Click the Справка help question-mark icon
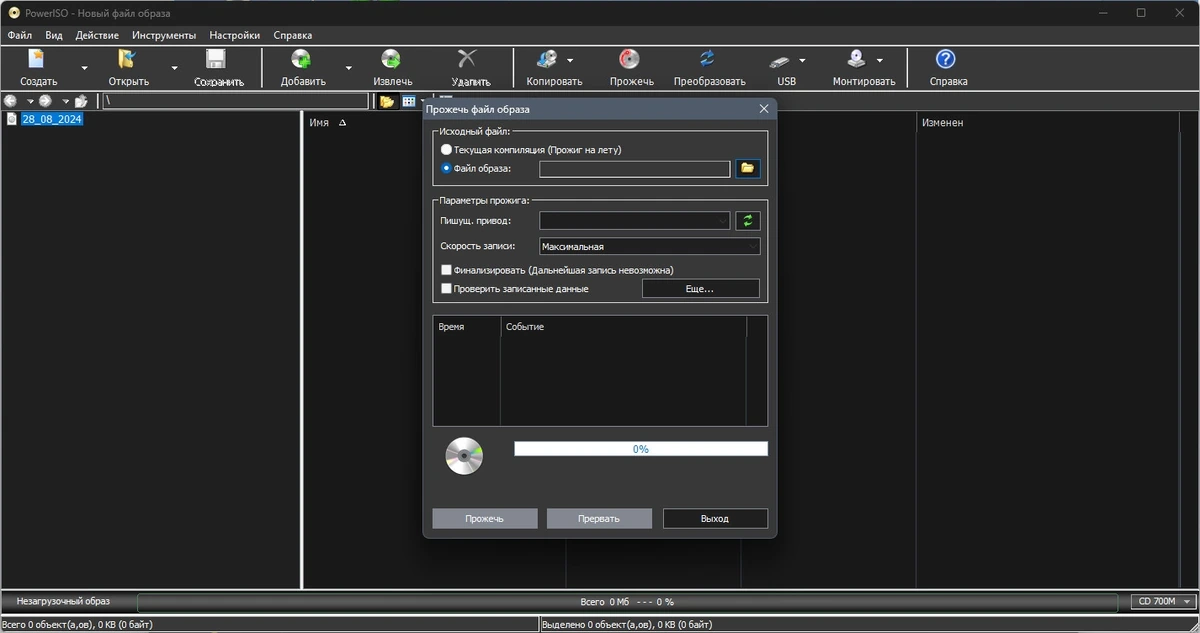The image size is (1200, 633). tap(946, 59)
